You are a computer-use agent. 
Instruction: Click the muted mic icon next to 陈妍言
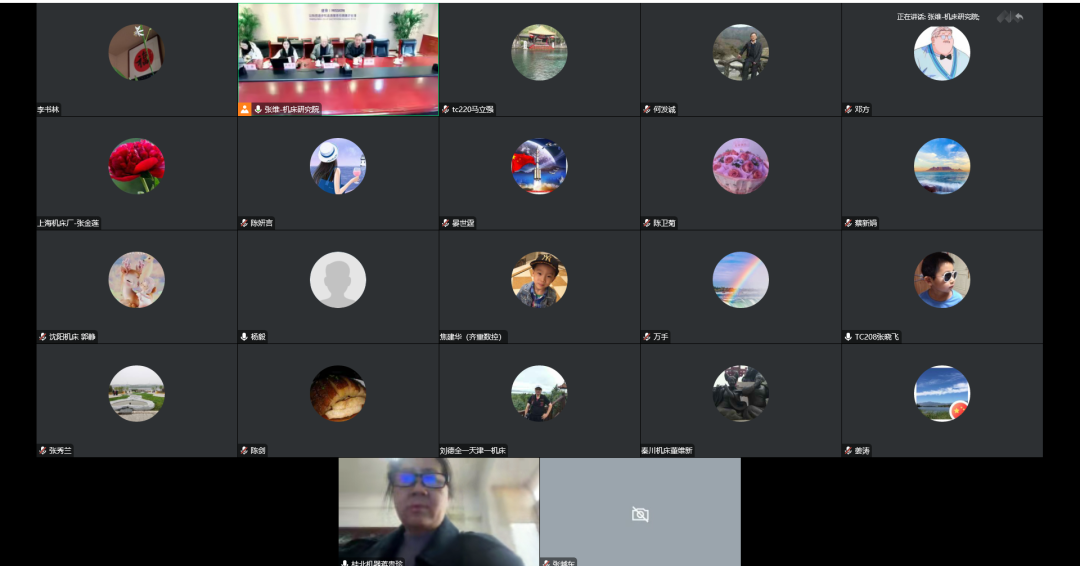click(x=244, y=222)
